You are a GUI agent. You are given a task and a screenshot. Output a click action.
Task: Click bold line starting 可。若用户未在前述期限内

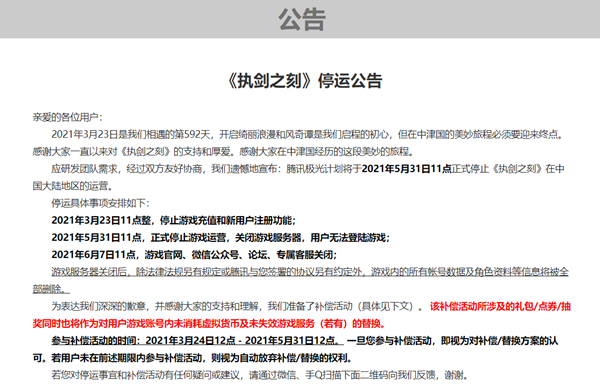click(192, 358)
